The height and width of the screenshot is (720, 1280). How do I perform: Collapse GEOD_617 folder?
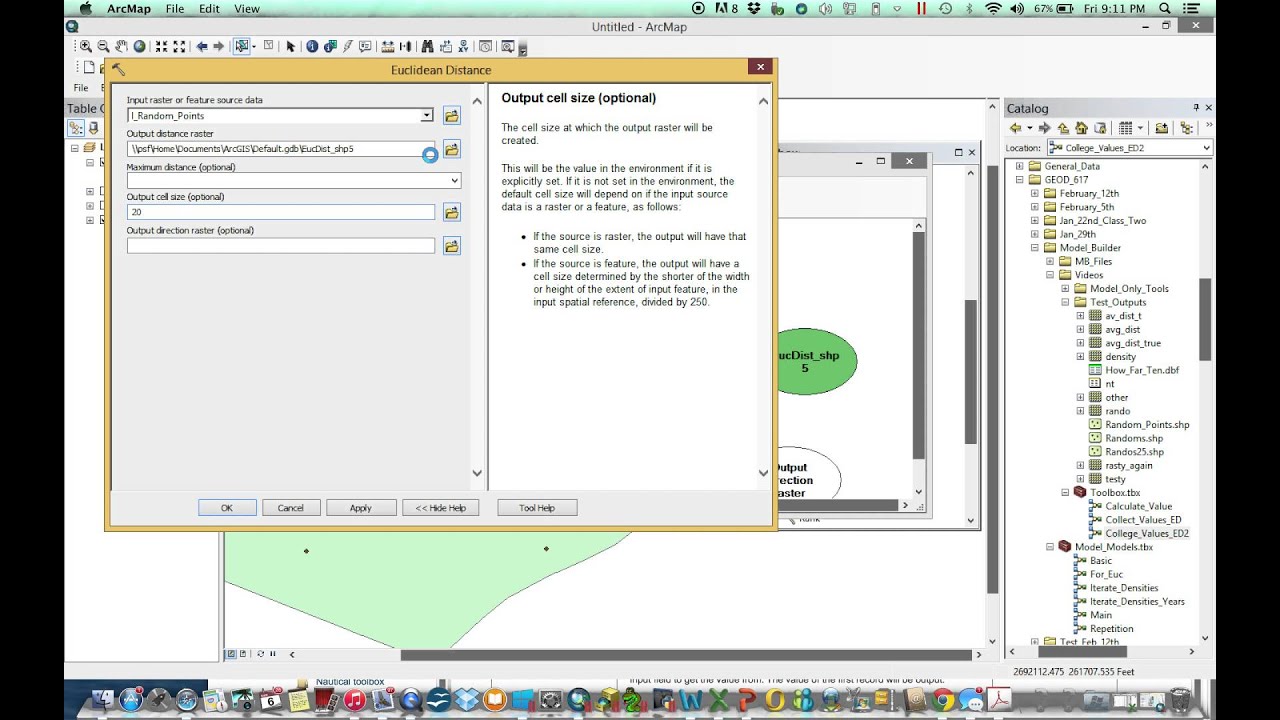click(x=1020, y=180)
